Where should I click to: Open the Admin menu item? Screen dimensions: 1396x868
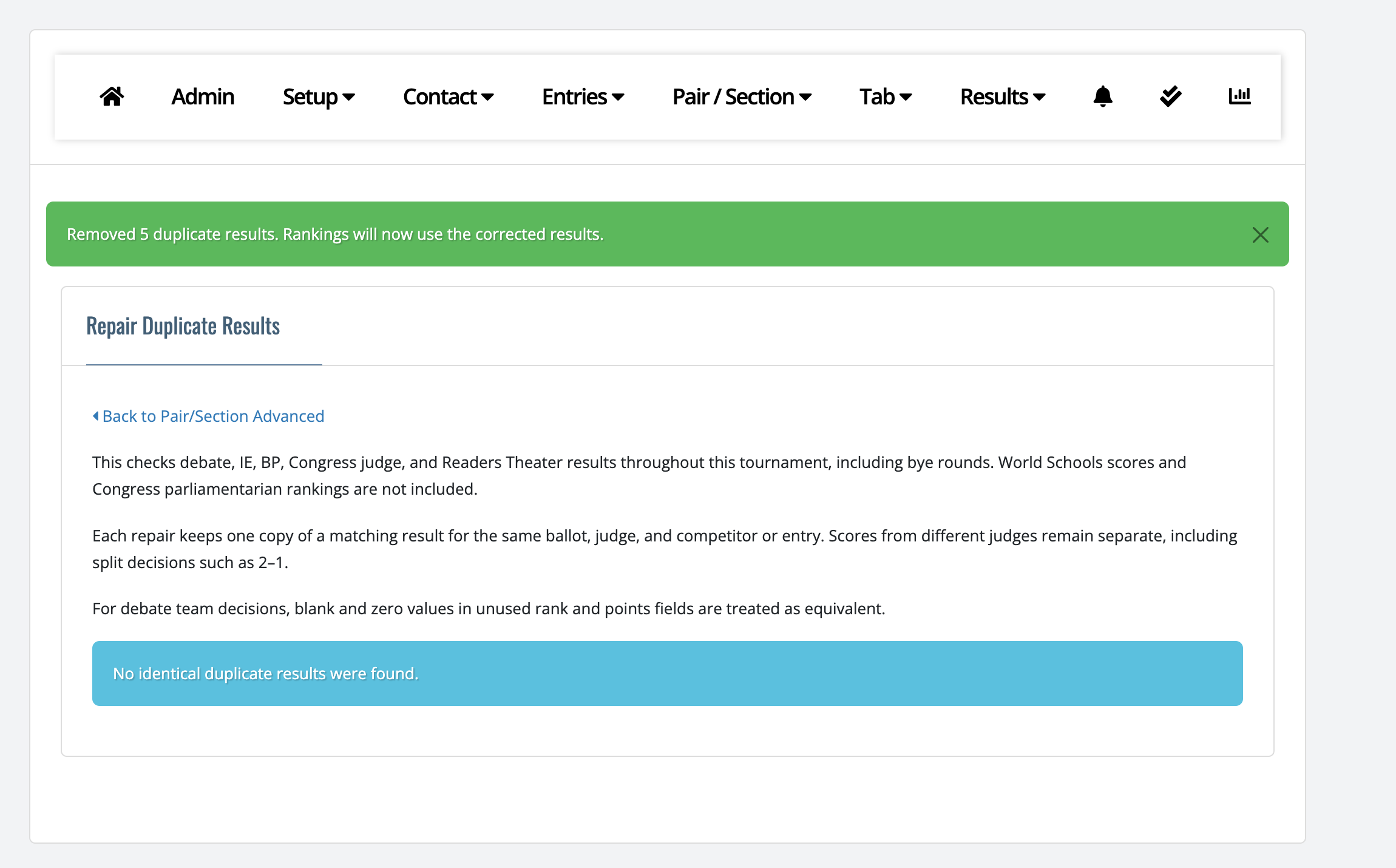click(203, 97)
